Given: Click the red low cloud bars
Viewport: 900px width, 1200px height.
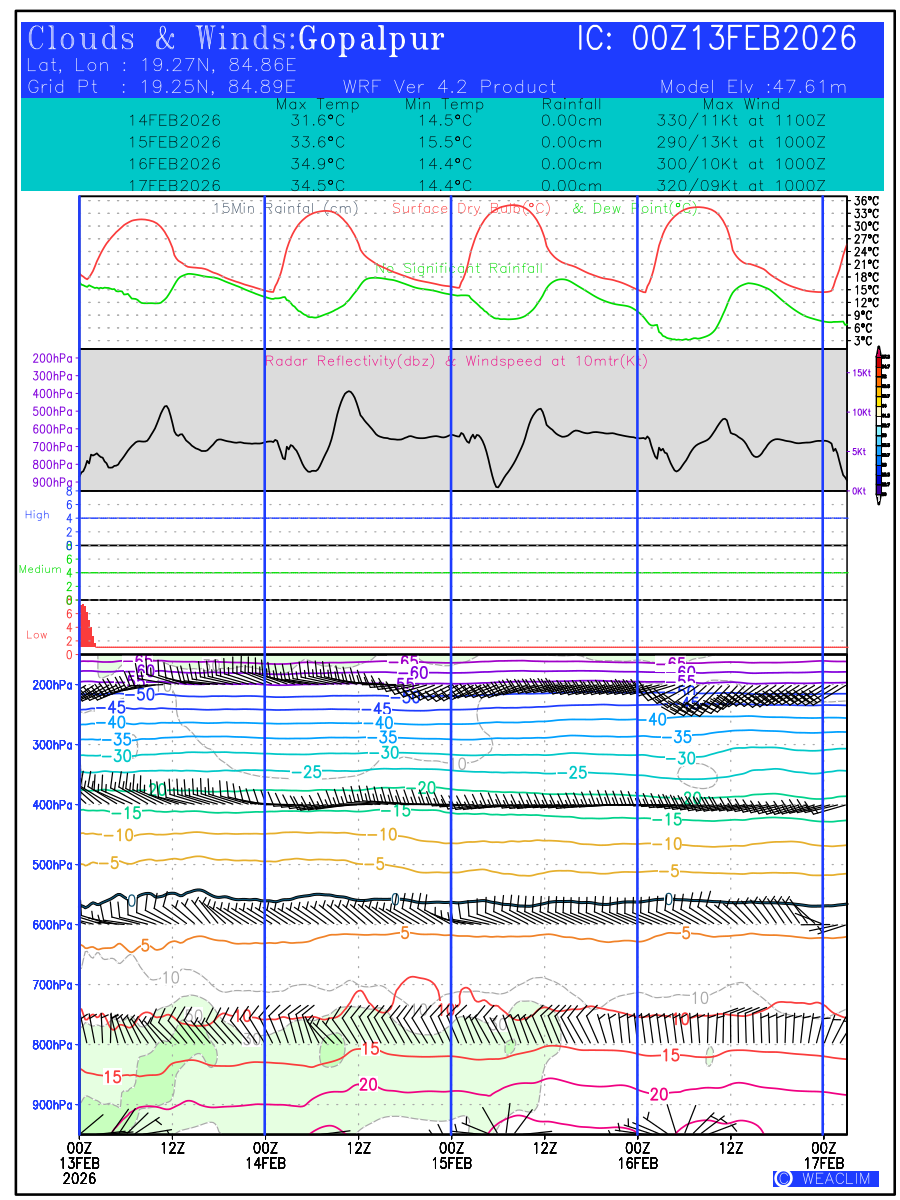Looking at the screenshot, I should 86,628.
